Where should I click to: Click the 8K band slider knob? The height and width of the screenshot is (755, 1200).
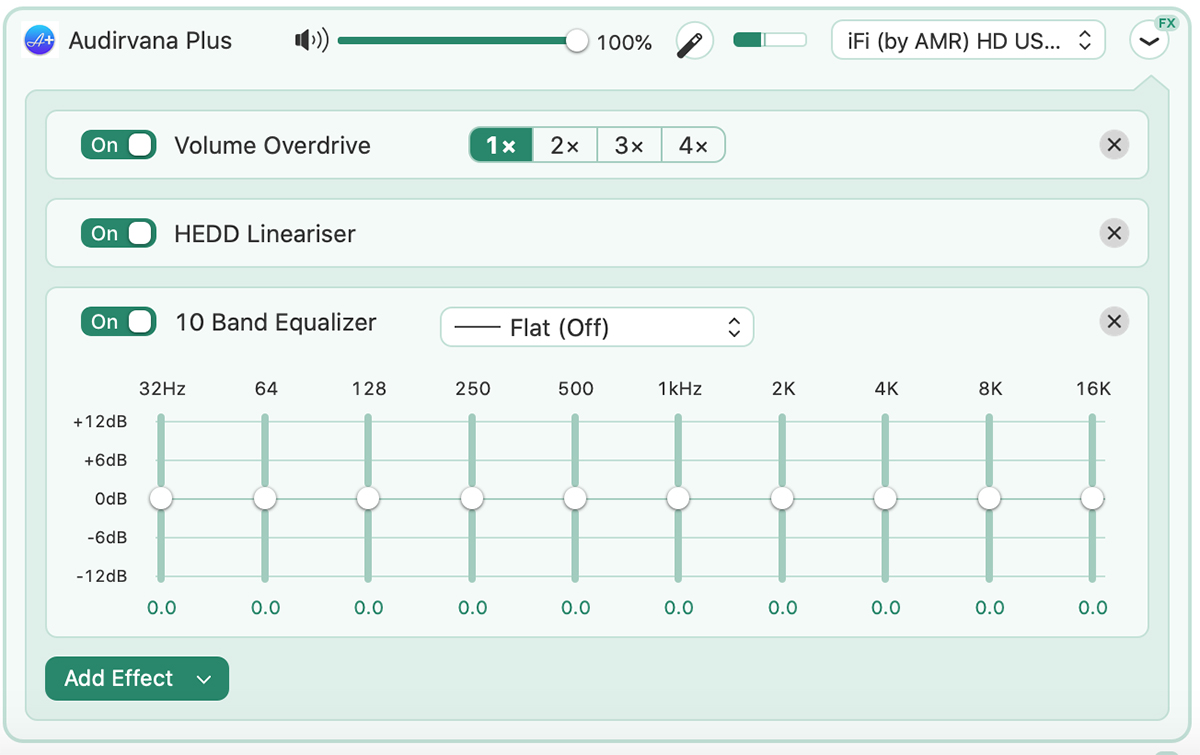[x=989, y=498]
